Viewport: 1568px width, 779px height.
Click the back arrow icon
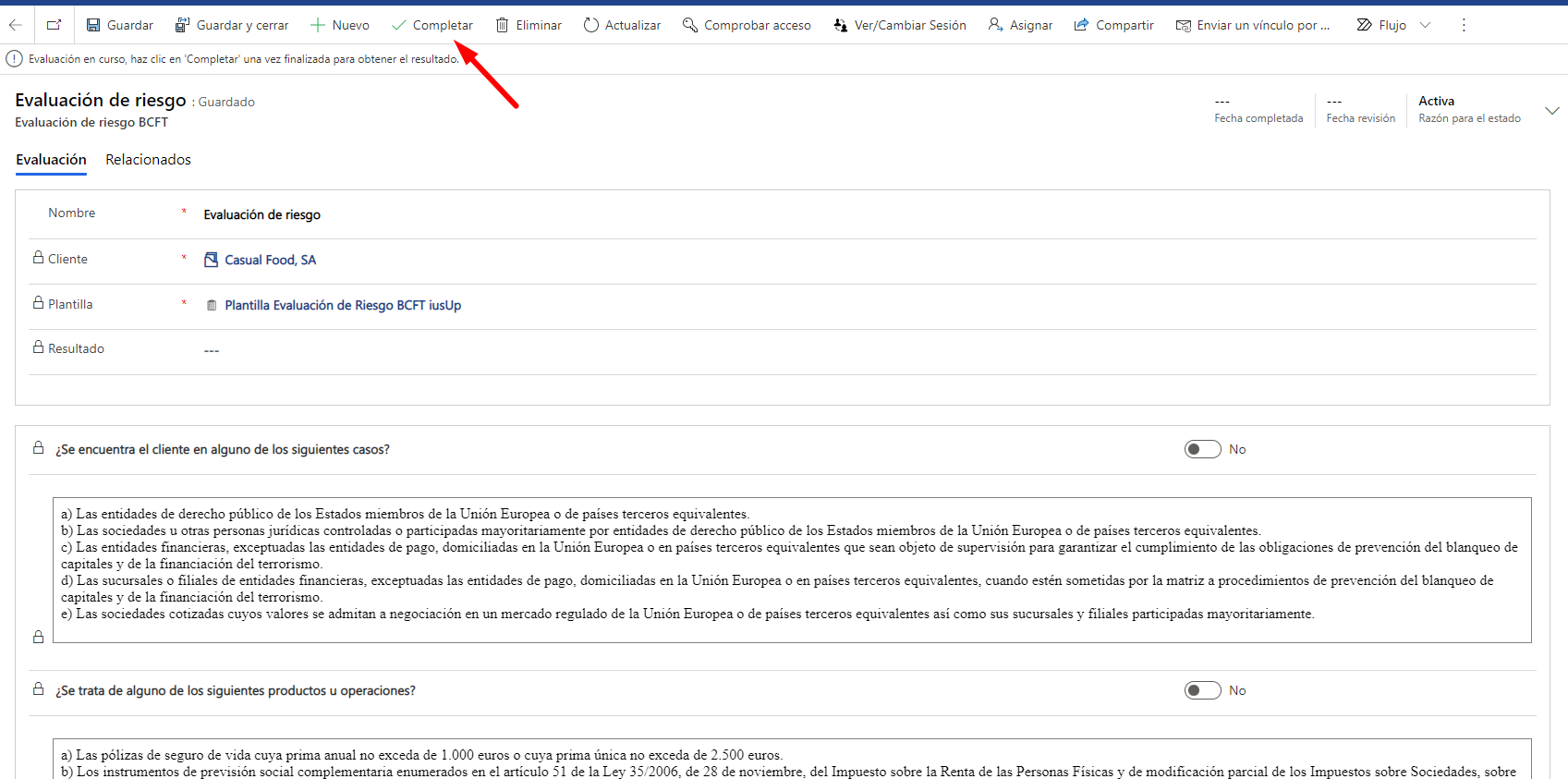click(16, 25)
